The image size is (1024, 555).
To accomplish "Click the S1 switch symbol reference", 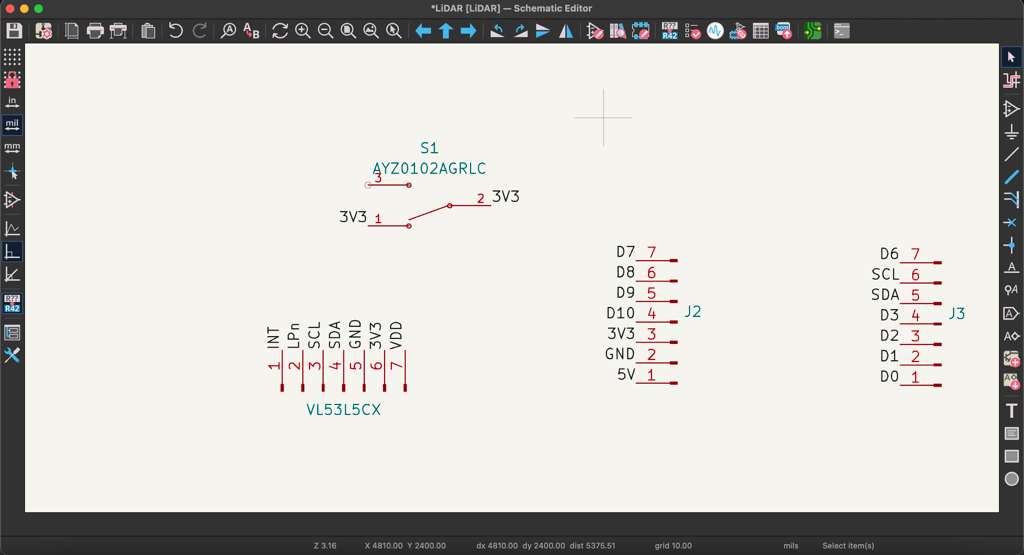I will click(x=429, y=148).
